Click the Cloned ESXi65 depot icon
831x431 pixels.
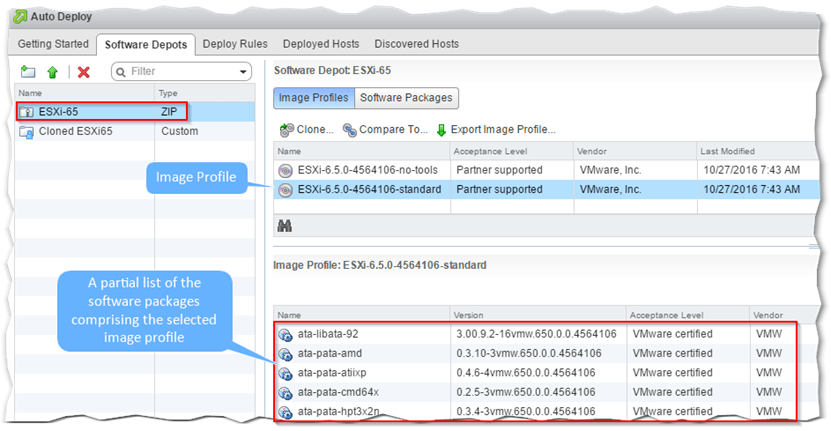[26, 131]
